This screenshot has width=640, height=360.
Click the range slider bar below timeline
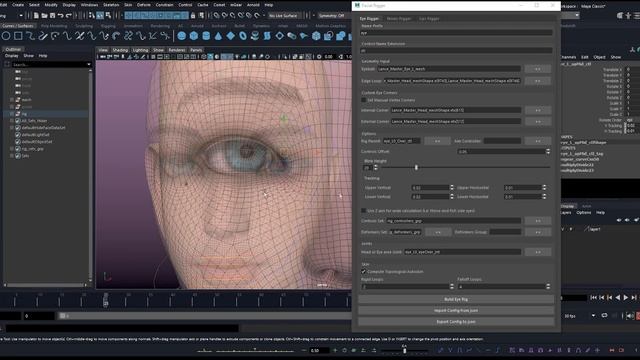coord(204,316)
